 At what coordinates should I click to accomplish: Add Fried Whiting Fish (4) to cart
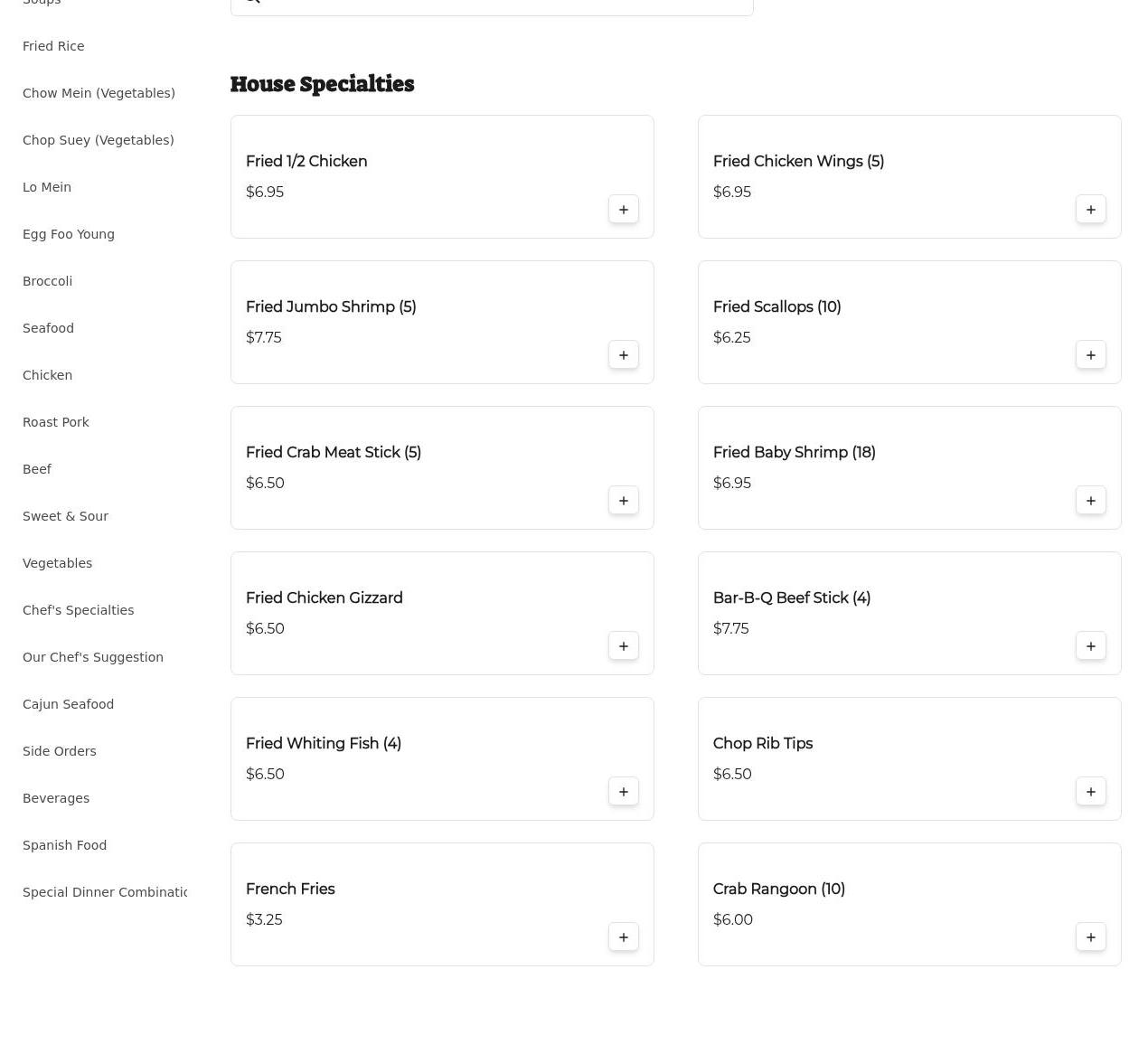(623, 792)
